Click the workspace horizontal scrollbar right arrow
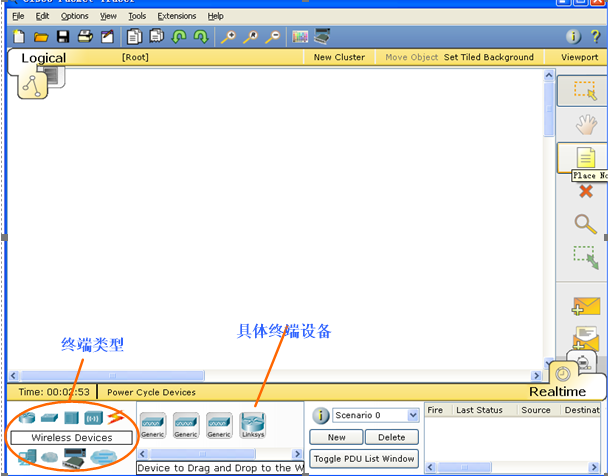 tap(536, 375)
